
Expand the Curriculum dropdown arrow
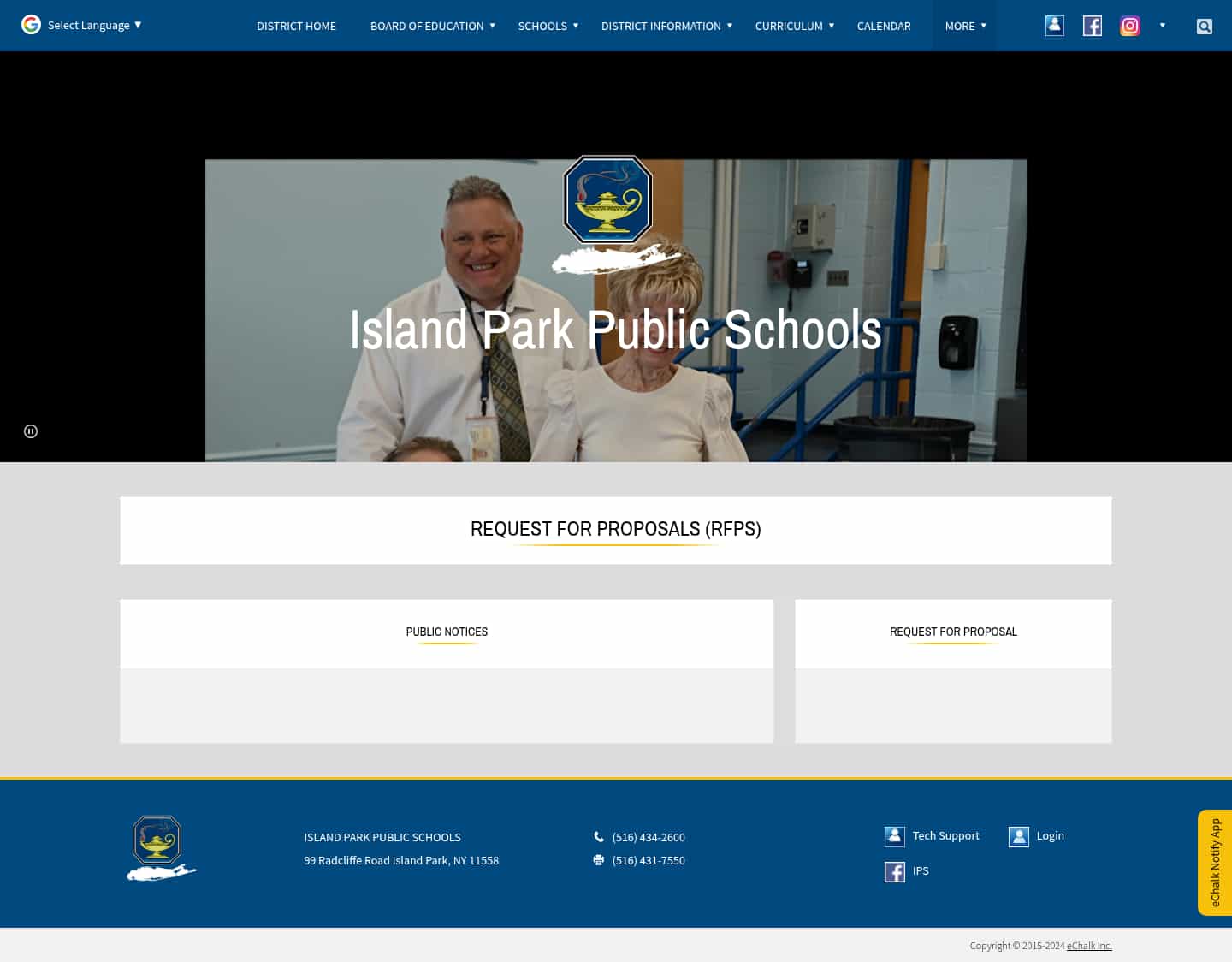pos(832,26)
